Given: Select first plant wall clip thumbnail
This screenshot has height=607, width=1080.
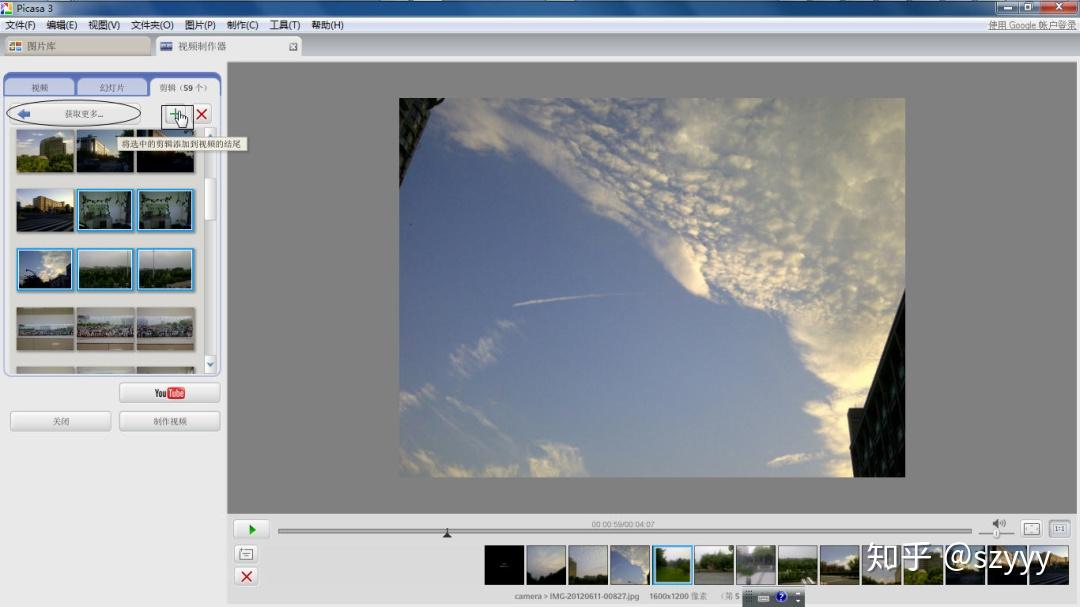Looking at the screenshot, I should (105, 210).
